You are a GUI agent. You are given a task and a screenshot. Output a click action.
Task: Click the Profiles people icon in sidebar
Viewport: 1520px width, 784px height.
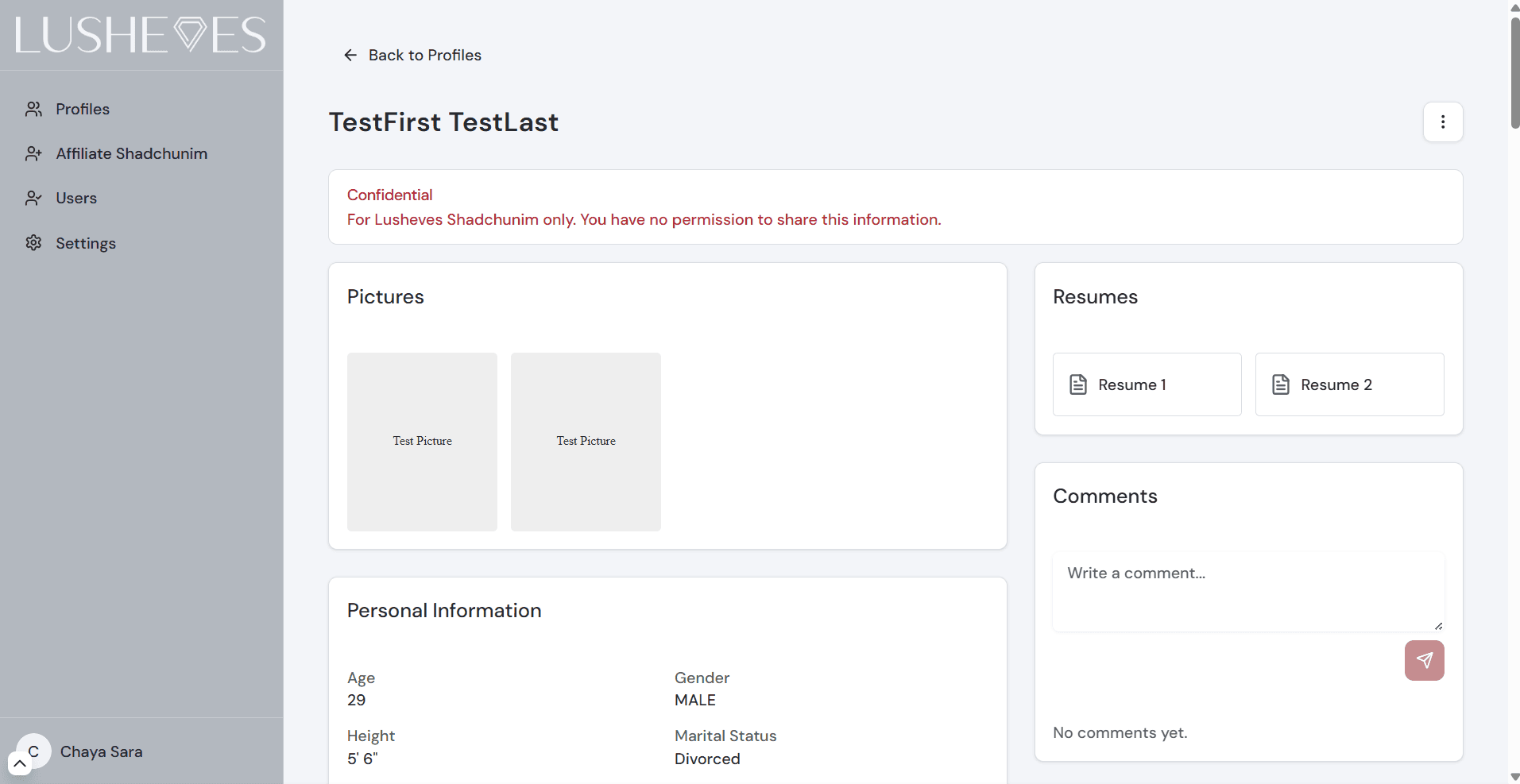(x=33, y=110)
